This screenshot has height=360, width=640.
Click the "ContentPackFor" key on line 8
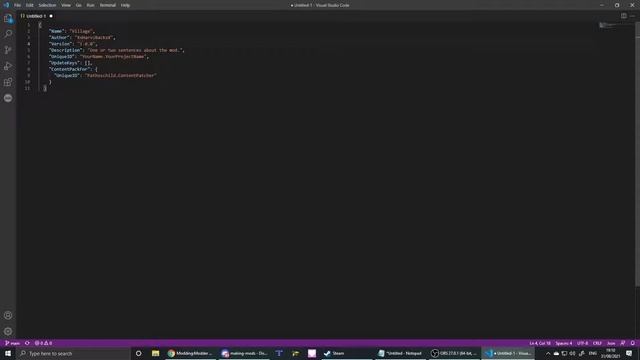point(69,69)
